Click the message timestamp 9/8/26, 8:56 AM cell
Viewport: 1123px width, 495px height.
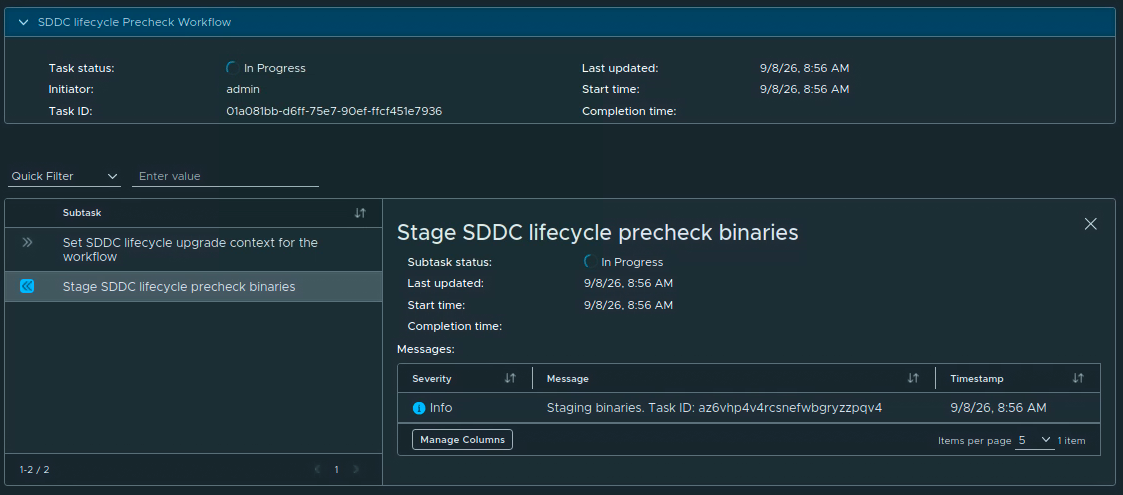pyautogui.click(x=998, y=408)
